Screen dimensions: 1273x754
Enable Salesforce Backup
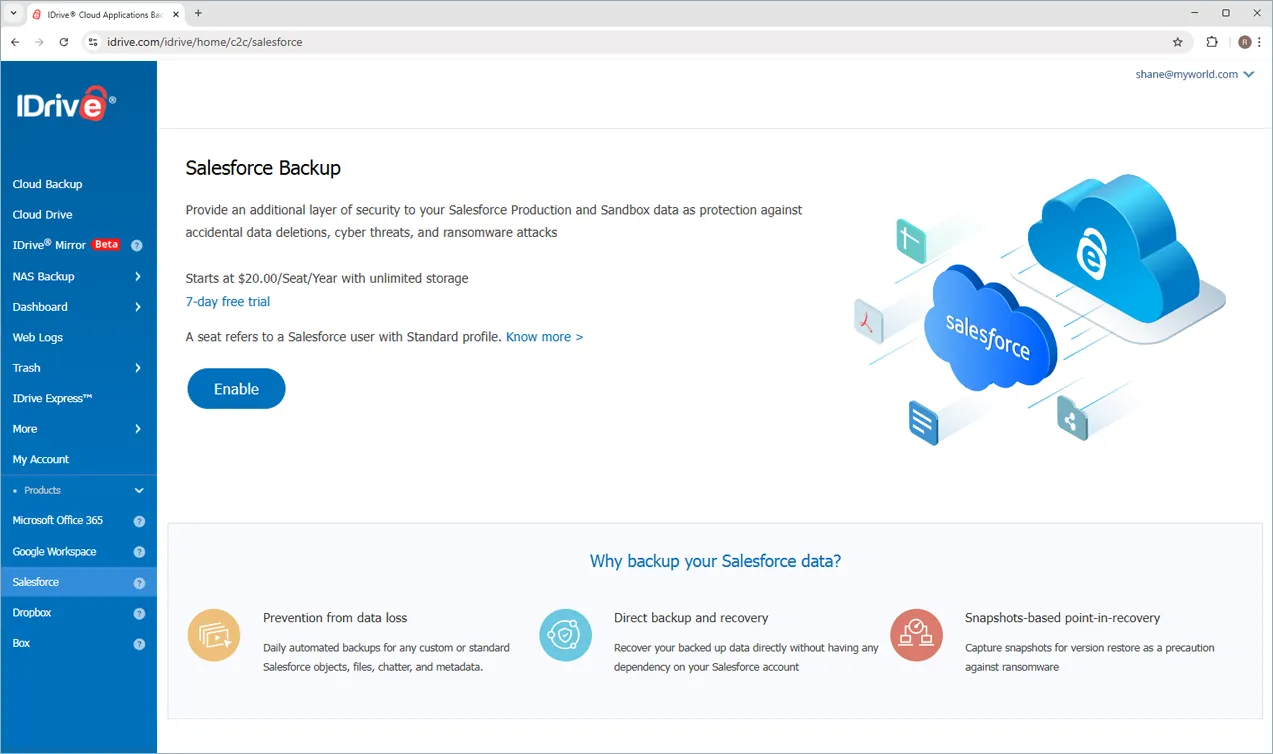click(236, 388)
